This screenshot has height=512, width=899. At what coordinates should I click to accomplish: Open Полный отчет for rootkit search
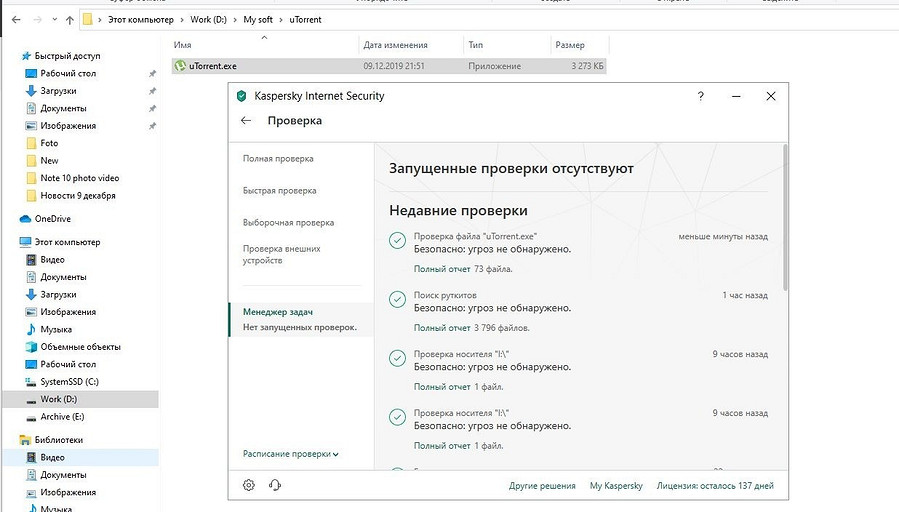[x=442, y=327]
